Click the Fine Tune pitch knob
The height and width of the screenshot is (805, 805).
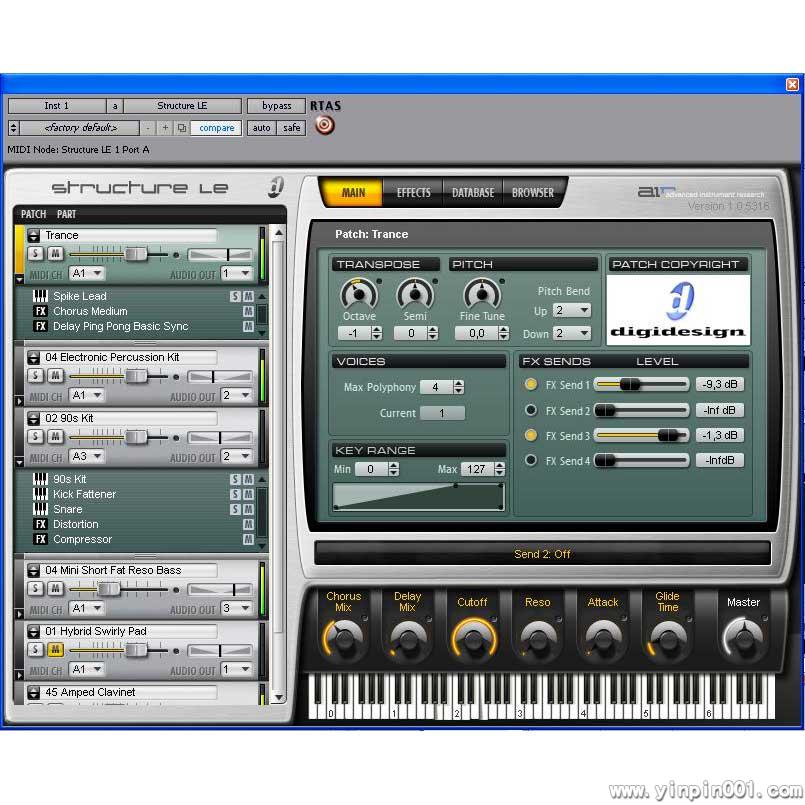tap(481, 294)
